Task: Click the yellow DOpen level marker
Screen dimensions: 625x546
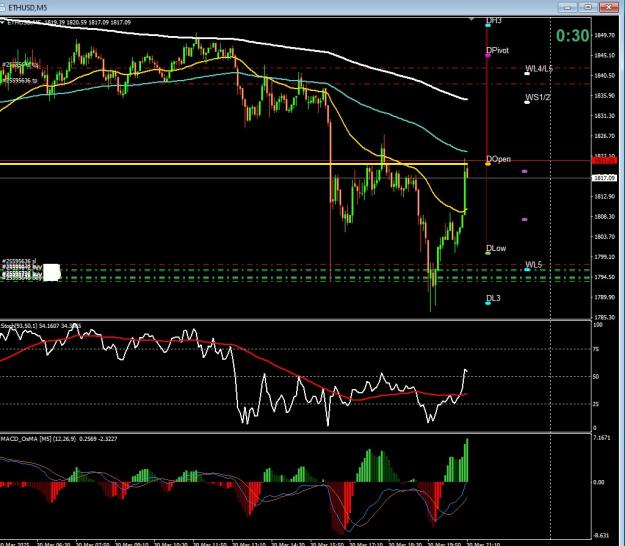Action: 488,164
